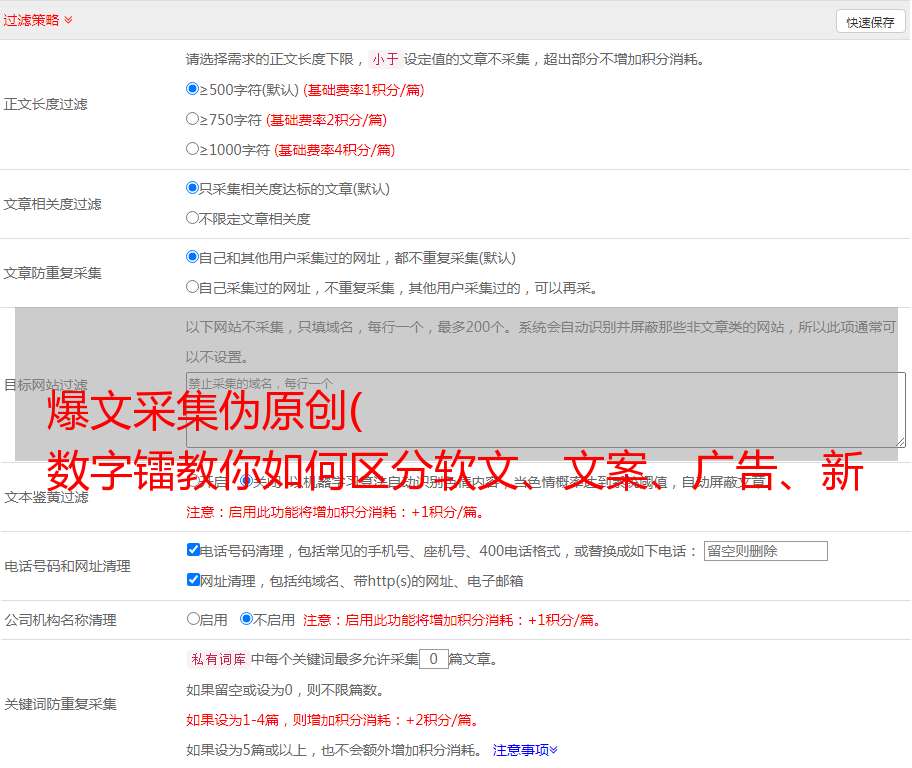Select 自己和其他用户采集过的网址 no-repeat option
This screenshot has height=768, width=912.
193,257
